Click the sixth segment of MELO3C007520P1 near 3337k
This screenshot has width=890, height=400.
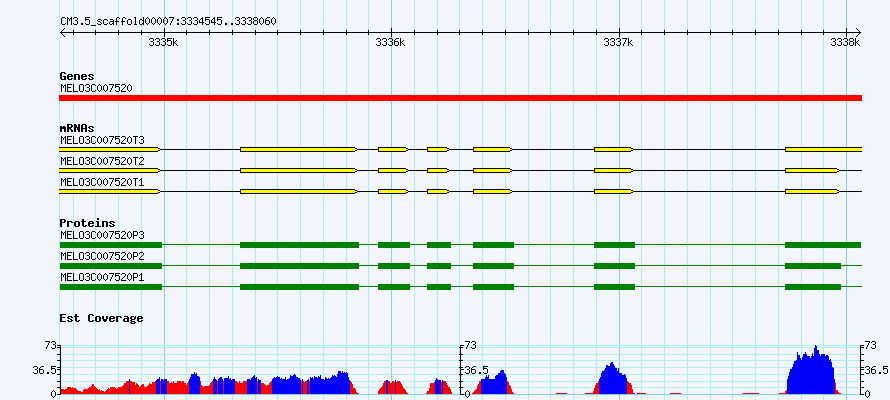click(x=614, y=287)
